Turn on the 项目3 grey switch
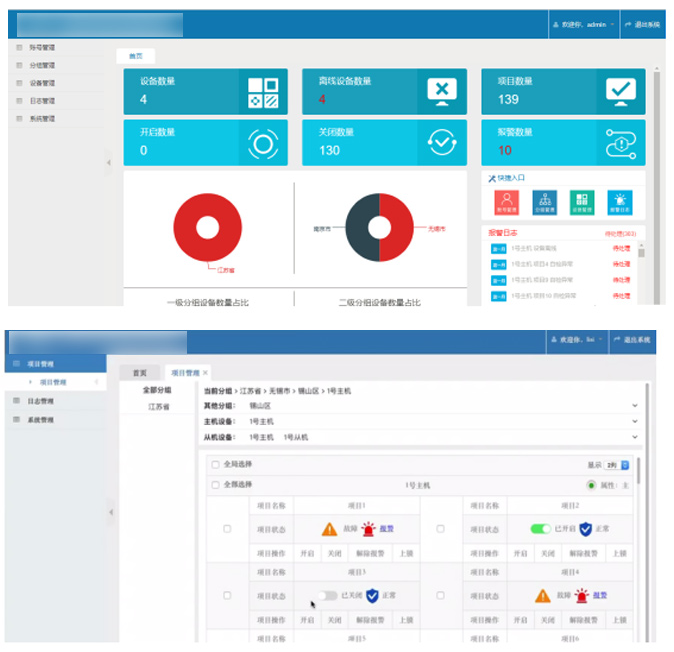 click(328, 596)
